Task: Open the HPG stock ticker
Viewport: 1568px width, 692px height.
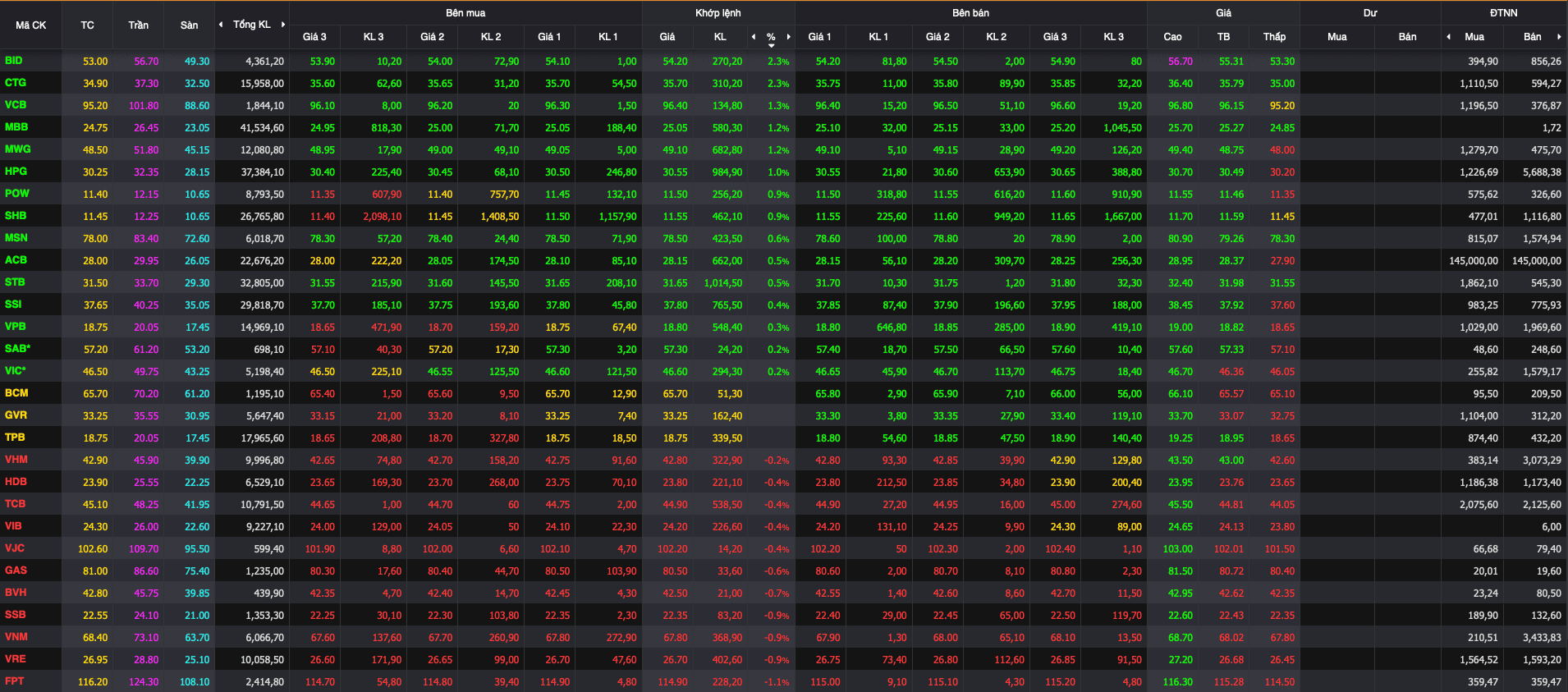Action: click(16, 172)
